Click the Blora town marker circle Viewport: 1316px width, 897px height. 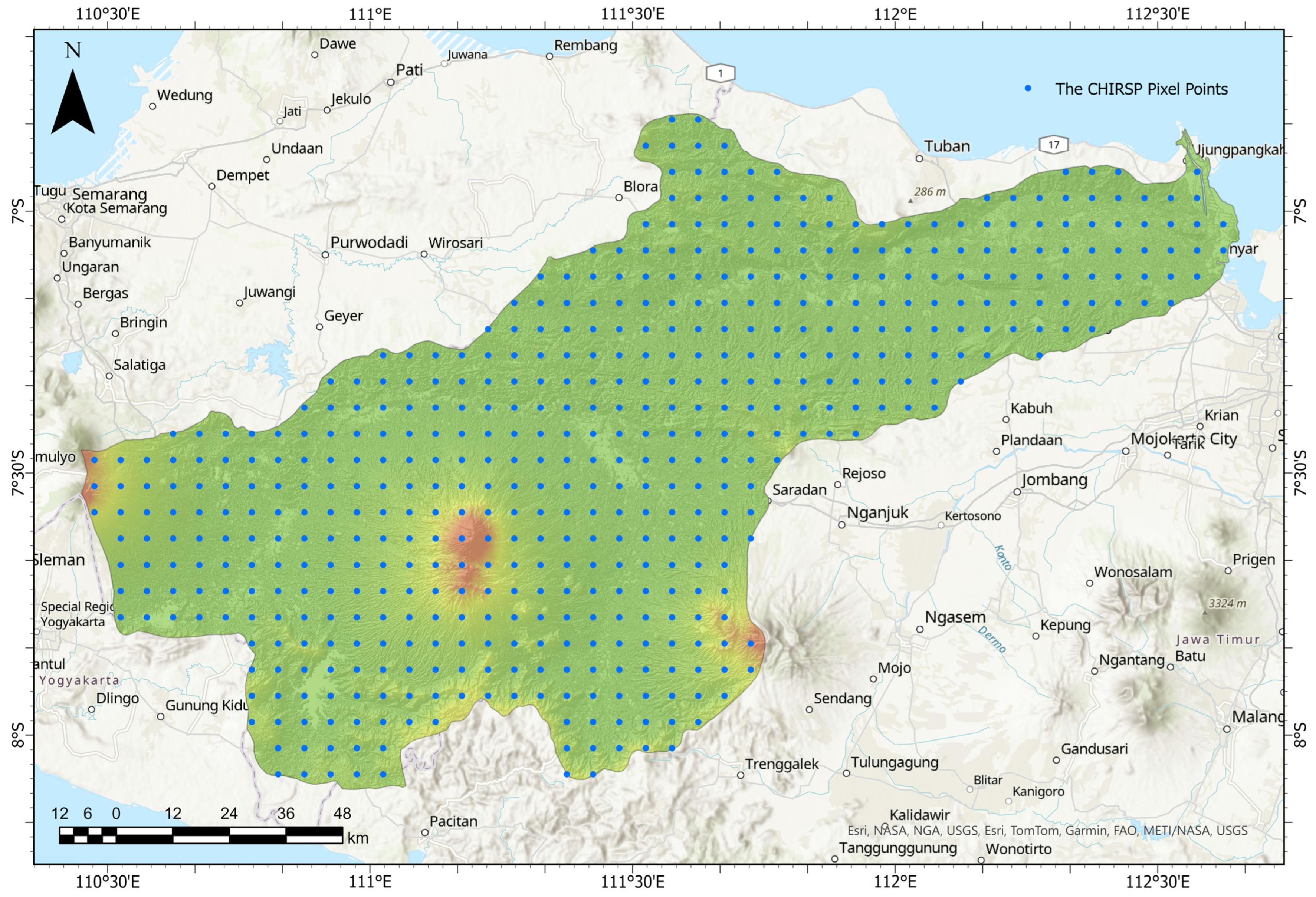click(x=619, y=198)
